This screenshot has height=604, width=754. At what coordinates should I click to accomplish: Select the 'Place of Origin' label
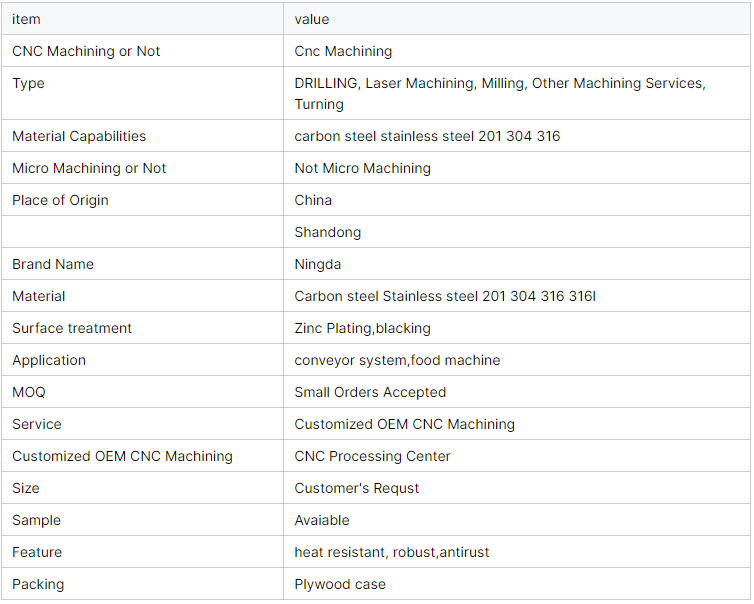(60, 200)
